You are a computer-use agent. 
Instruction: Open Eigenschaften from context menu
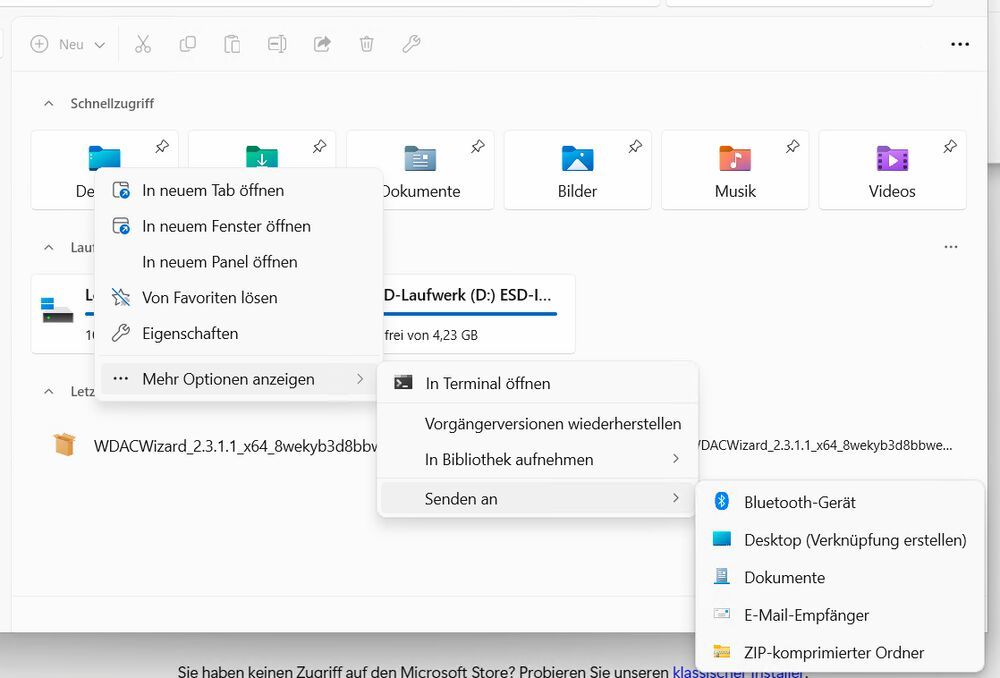[239, 334]
